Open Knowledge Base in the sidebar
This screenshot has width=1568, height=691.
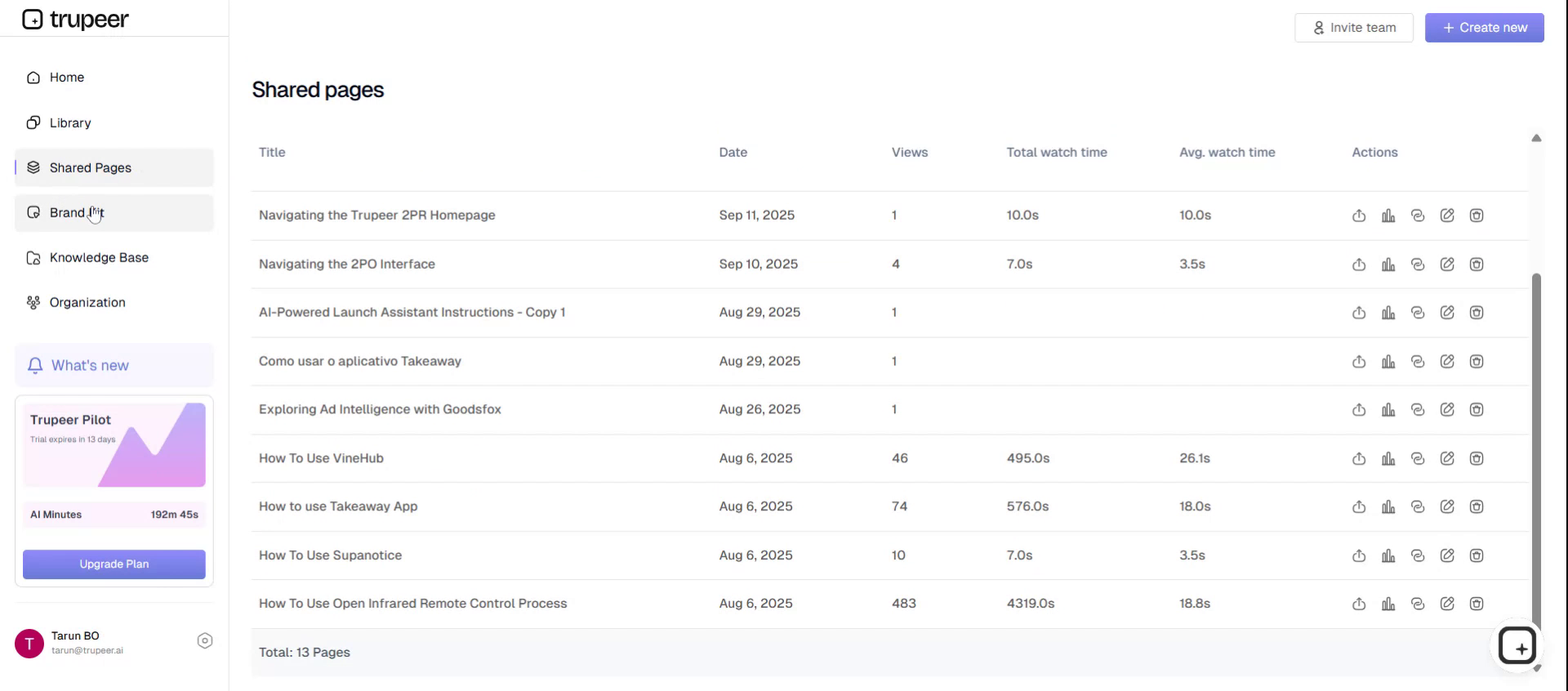point(114,257)
